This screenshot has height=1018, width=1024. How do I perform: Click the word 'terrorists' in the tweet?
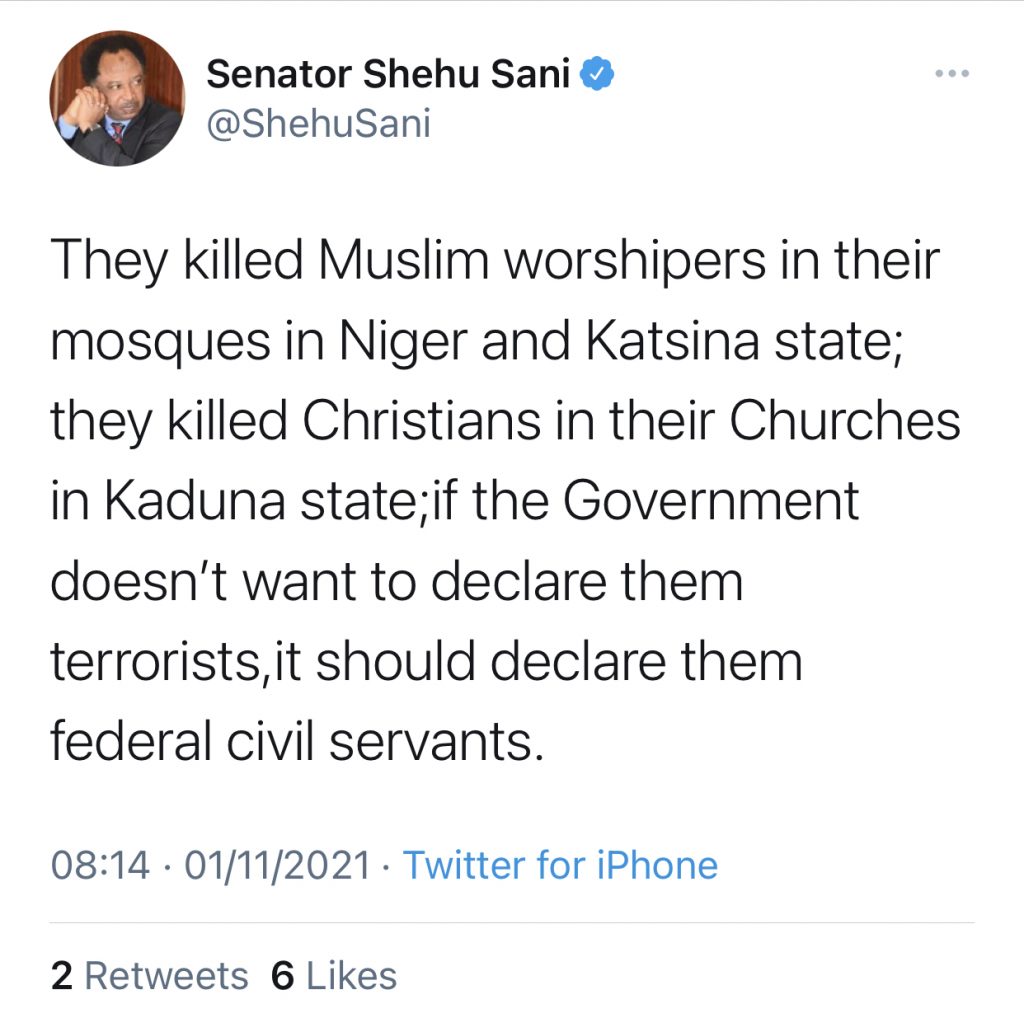point(155,659)
